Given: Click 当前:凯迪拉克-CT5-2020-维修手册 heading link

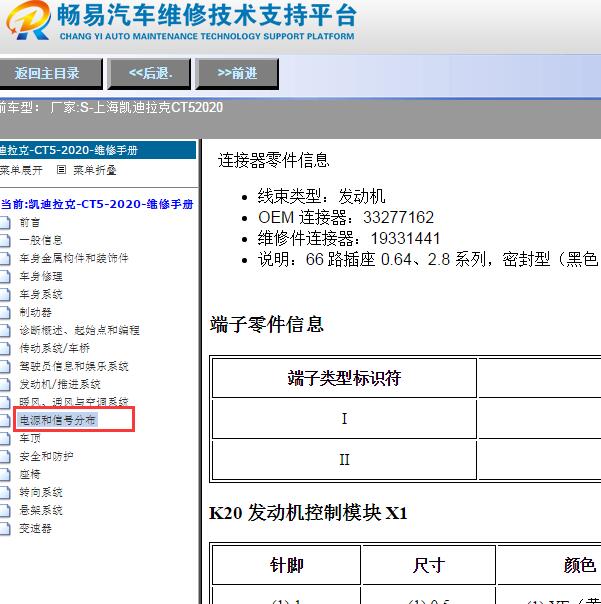Looking at the screenshot, I should [97, 204].
